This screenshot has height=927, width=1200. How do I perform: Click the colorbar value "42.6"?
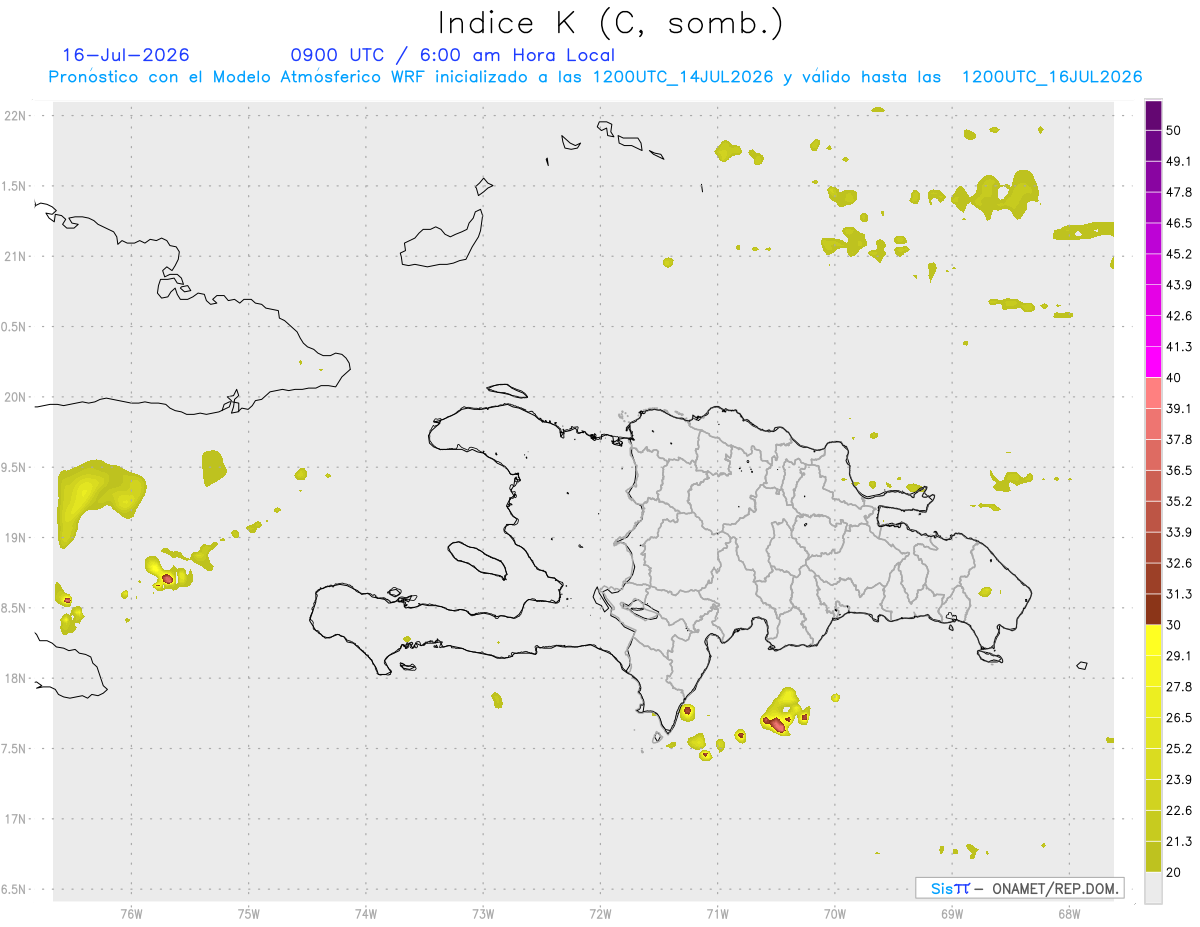point(1179,316)
